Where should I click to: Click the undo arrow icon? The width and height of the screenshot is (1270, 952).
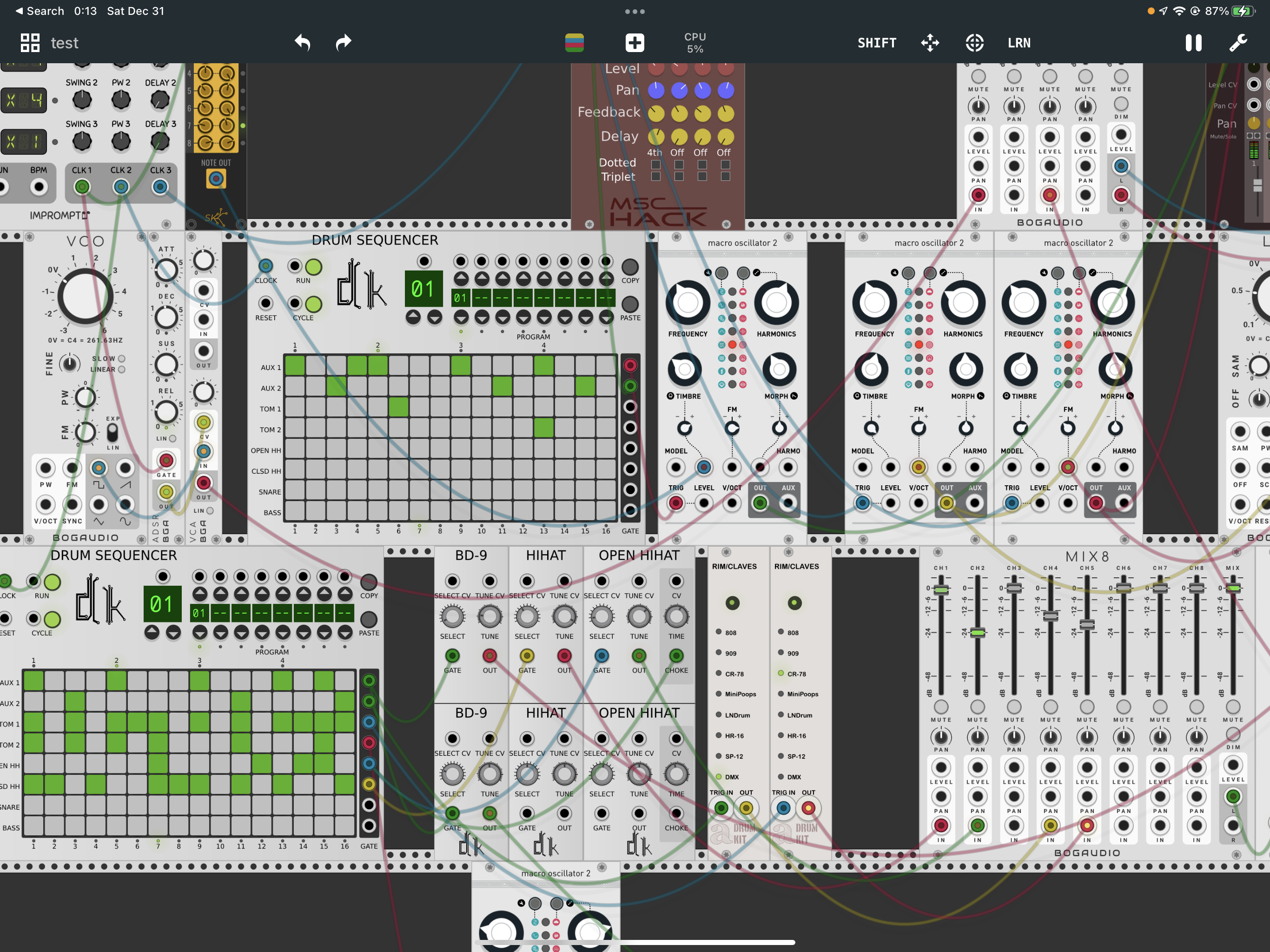tap(303, 42)
